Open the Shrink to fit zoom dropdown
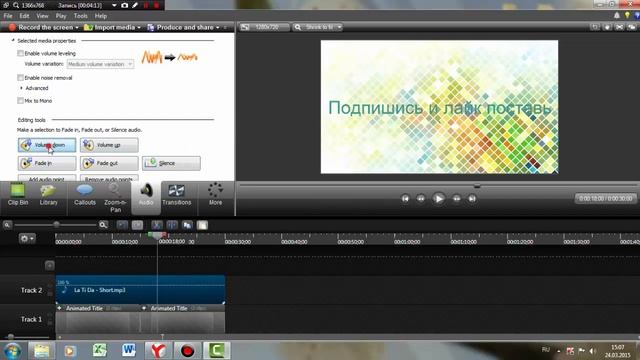 [x=318, y=27]
